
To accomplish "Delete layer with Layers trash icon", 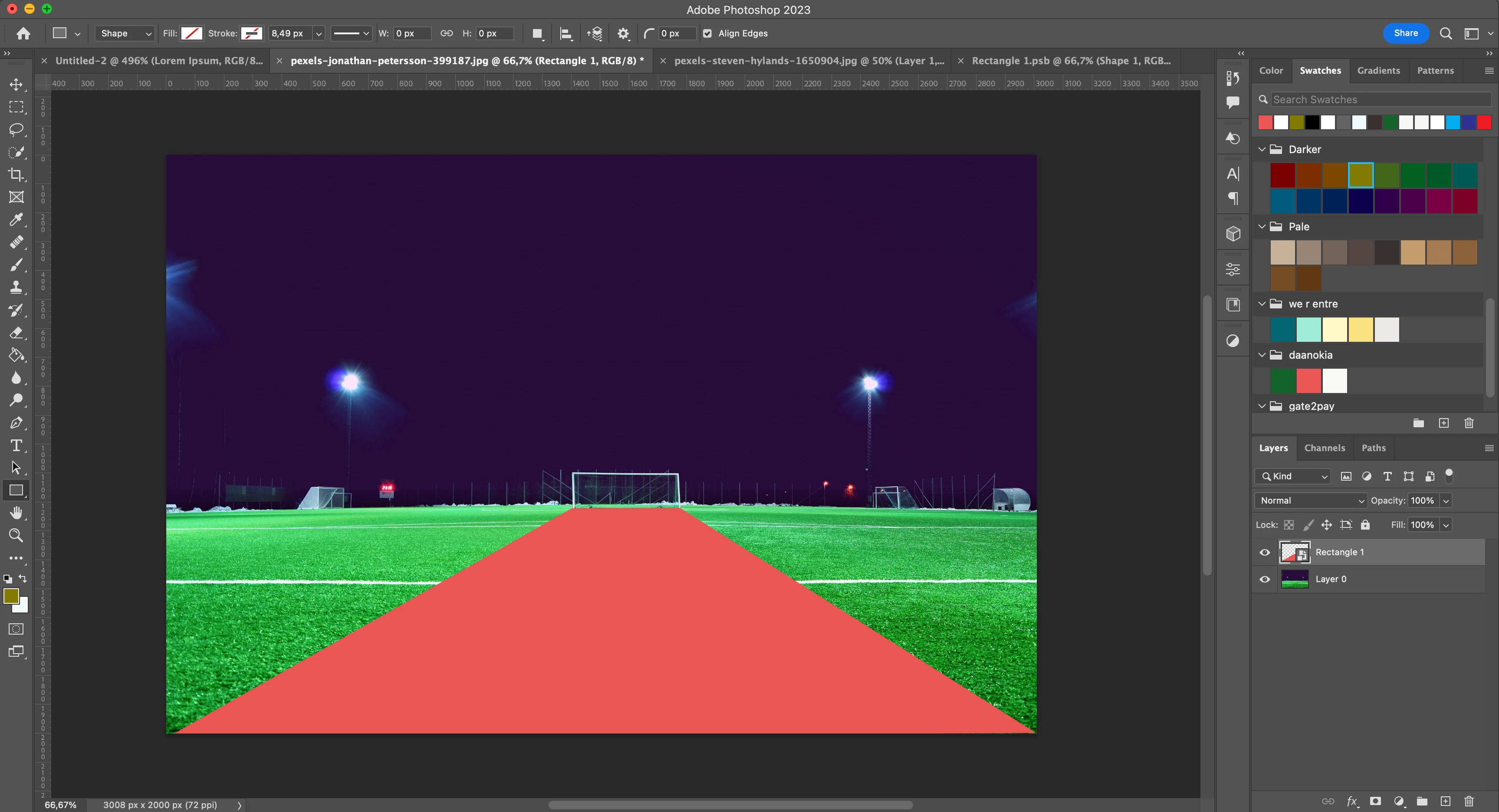I will (x=1469, y=801).
